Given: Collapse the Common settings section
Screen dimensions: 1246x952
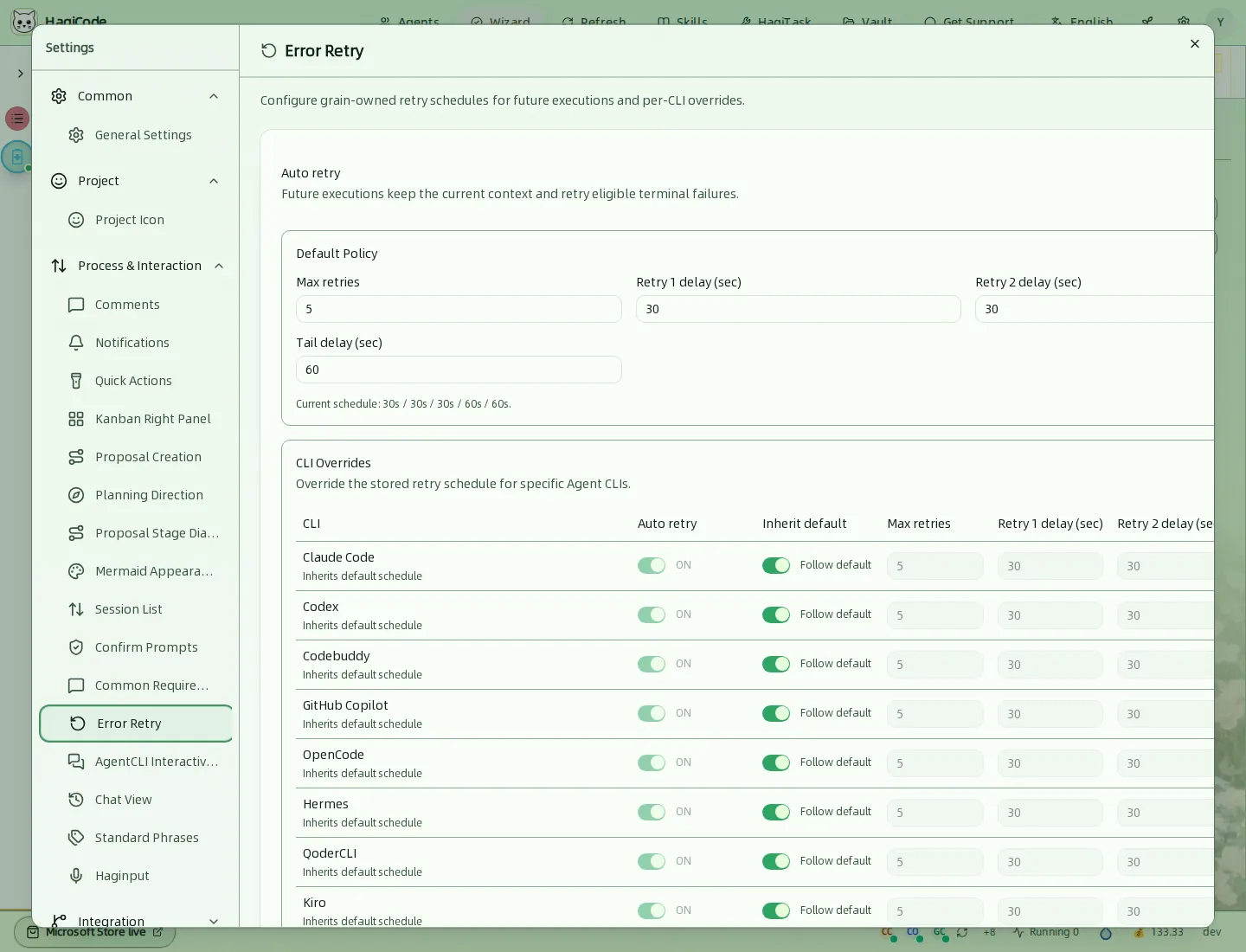Looking at the screenshot, I should (214, 96).
